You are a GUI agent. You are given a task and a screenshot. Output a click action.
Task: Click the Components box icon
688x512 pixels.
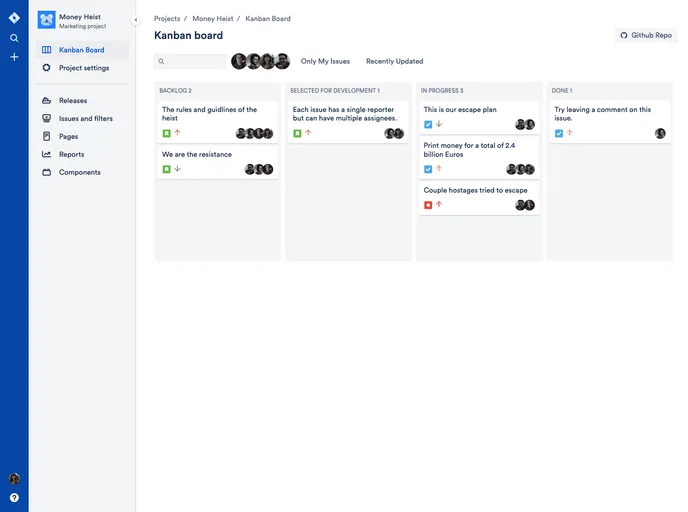coord(47,172)
